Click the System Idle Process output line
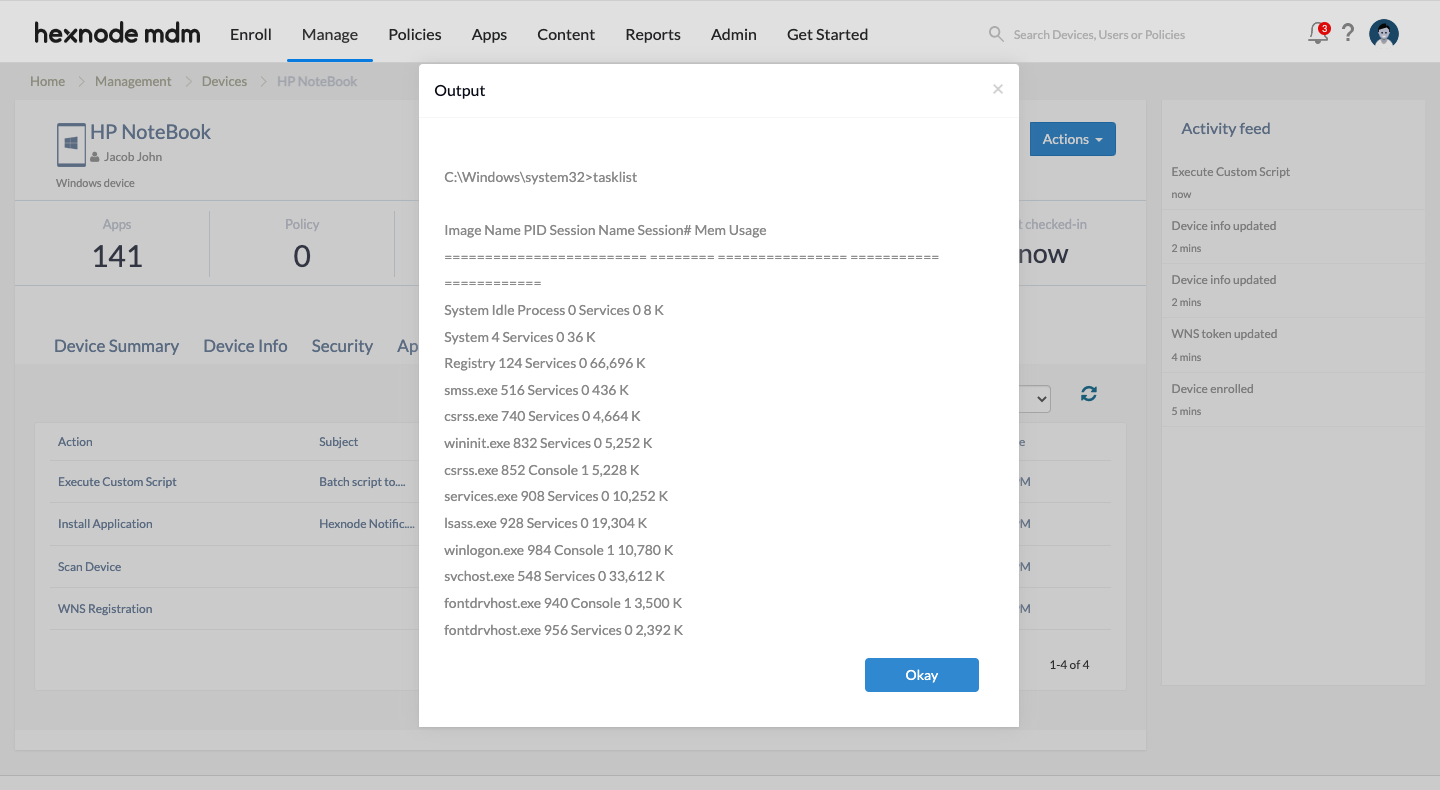This screenshot has height=790, width=1440. (554, 310)
